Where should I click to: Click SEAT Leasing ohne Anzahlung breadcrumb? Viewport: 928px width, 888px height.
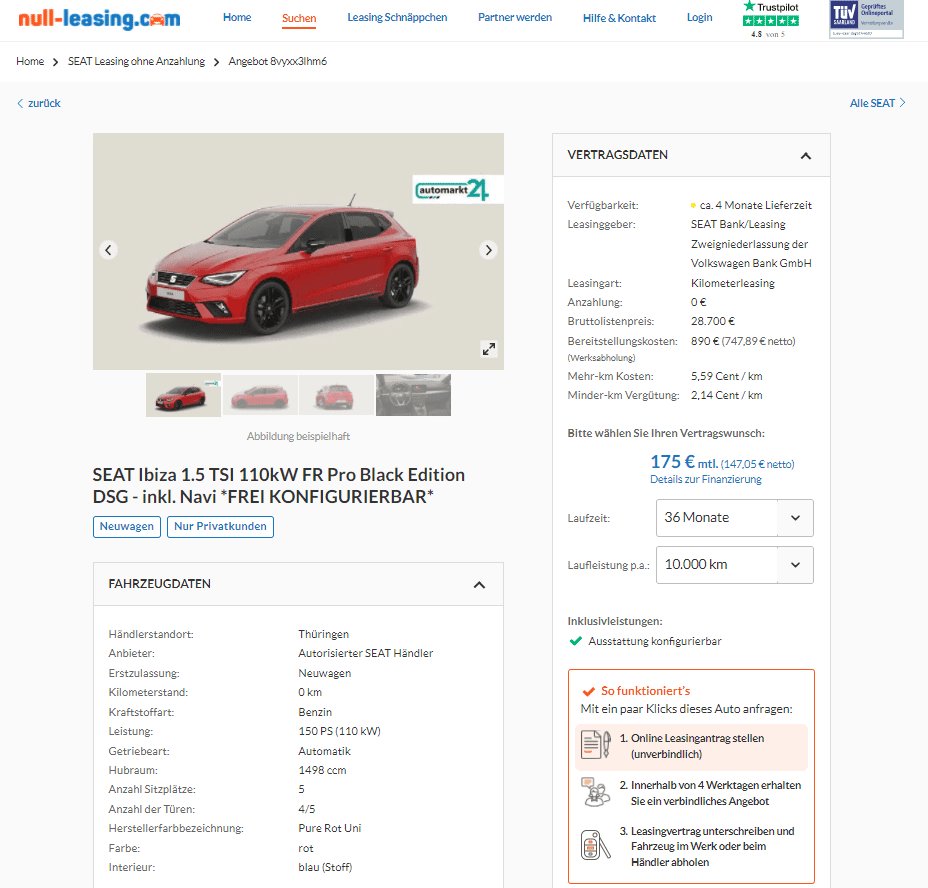[x=136, y=61]
